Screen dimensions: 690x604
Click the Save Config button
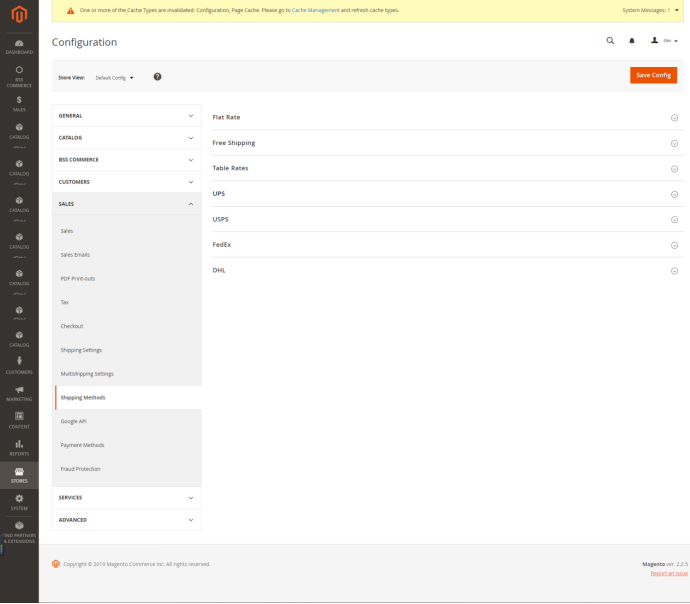[653, 75]
